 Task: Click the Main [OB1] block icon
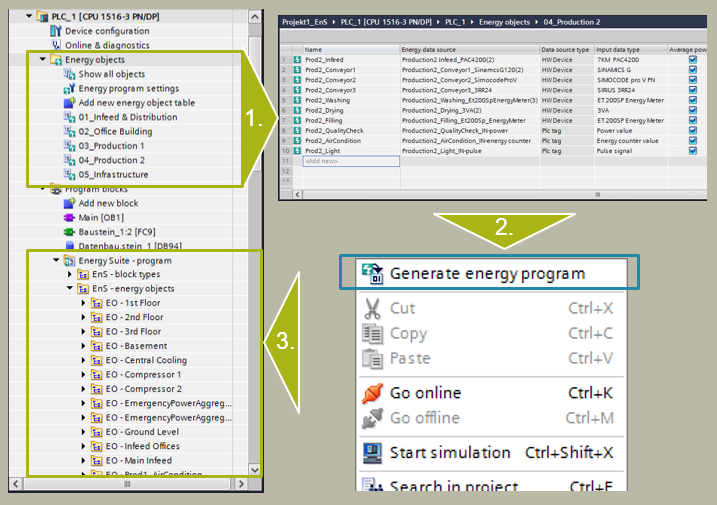[x=70, y=217]
